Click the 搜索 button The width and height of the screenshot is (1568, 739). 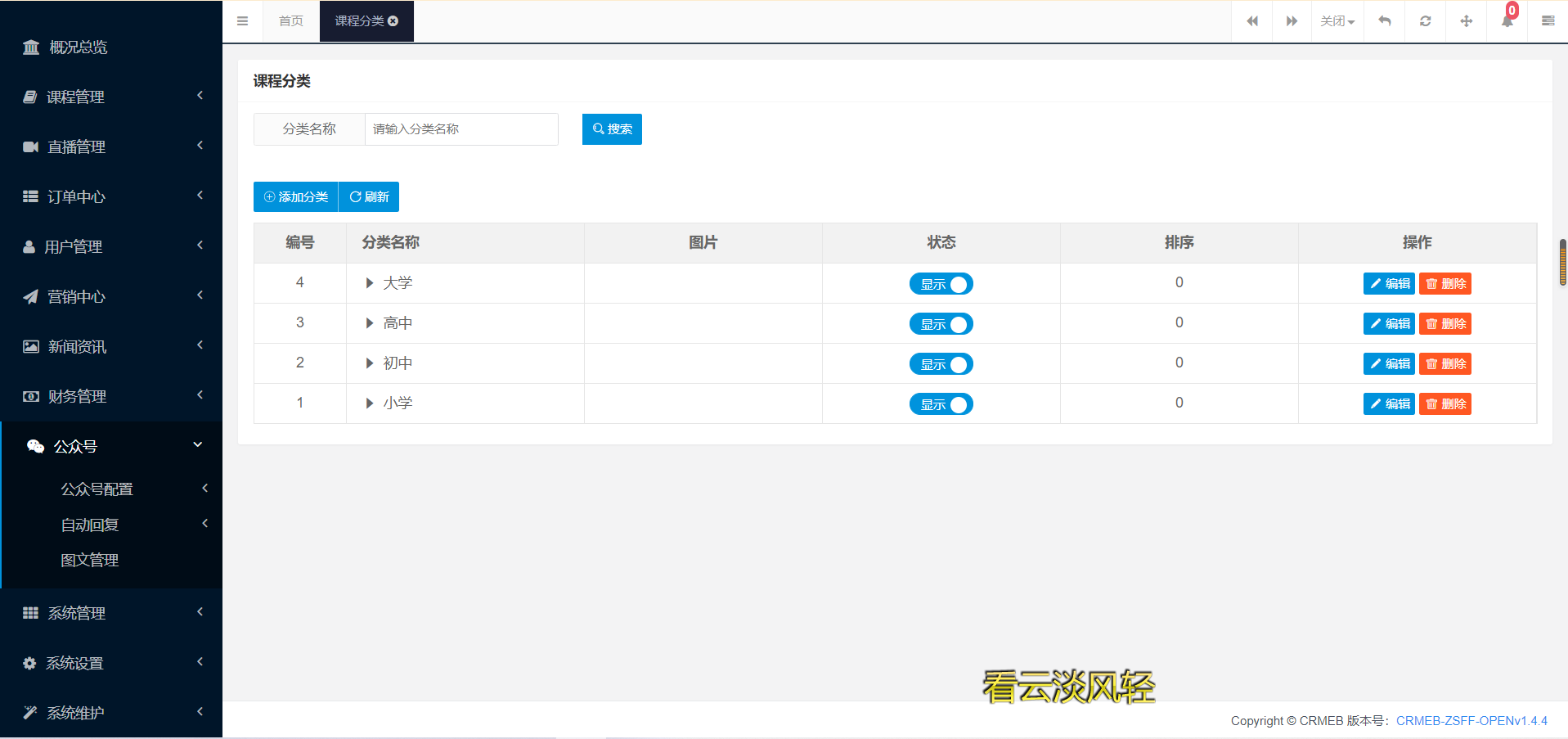pos(612,129)
